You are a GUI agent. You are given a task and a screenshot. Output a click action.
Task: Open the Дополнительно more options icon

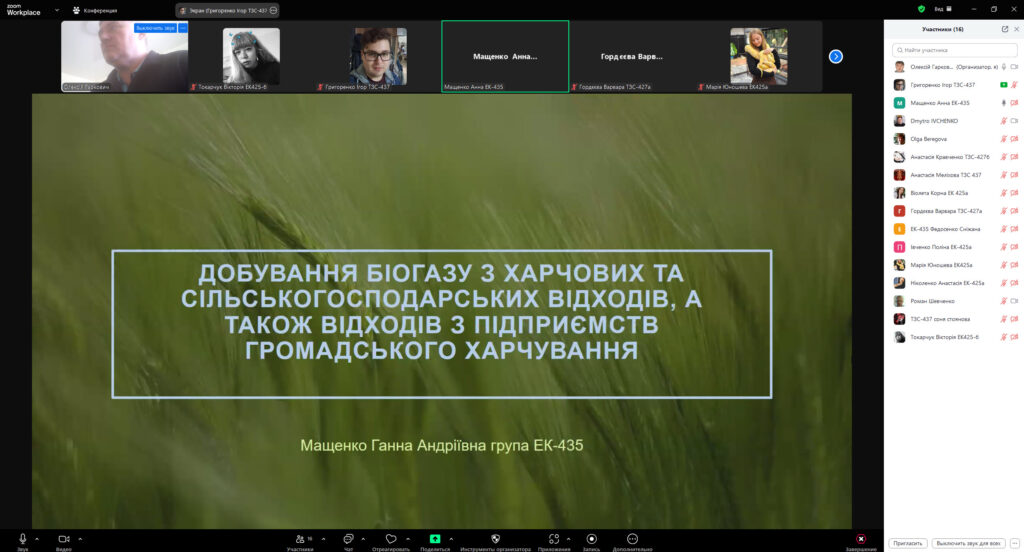[x=632, y=539]
